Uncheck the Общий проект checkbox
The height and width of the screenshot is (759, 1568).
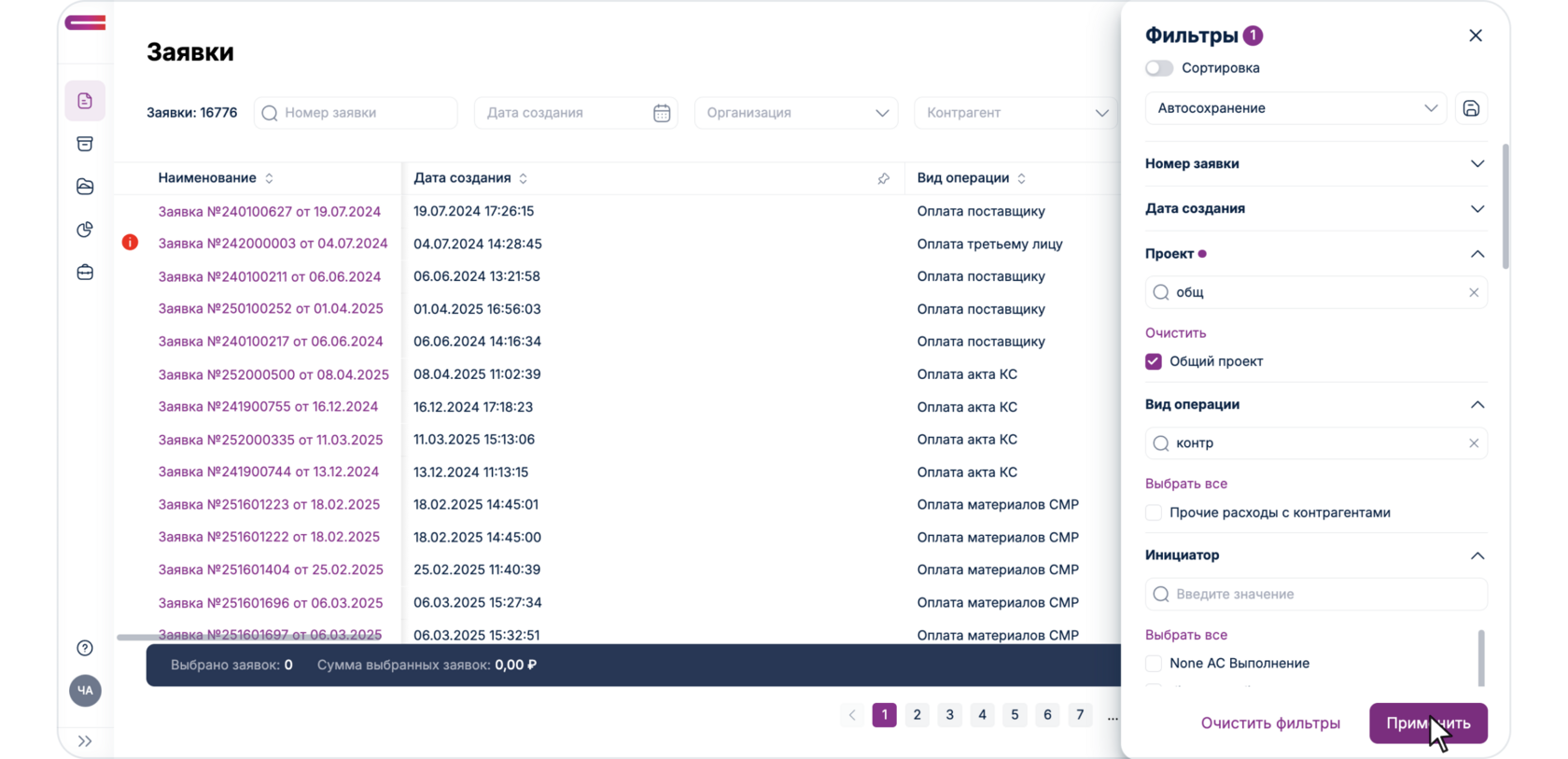1154,361
